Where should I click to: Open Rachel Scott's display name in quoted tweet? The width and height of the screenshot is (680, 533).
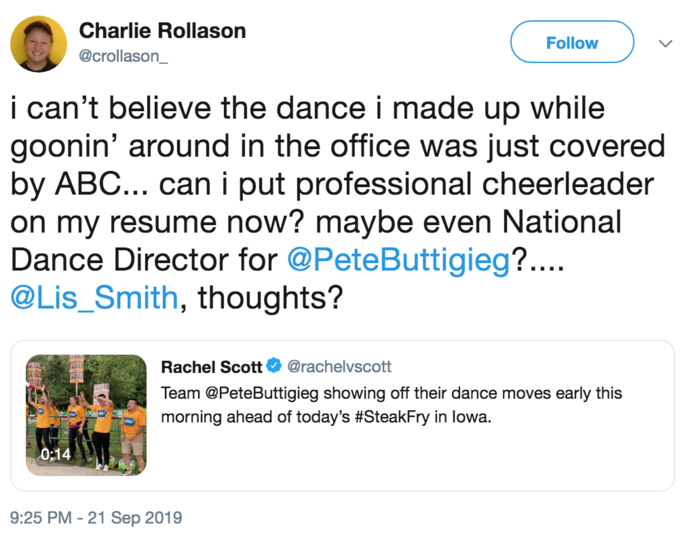[x=212, y=367]
